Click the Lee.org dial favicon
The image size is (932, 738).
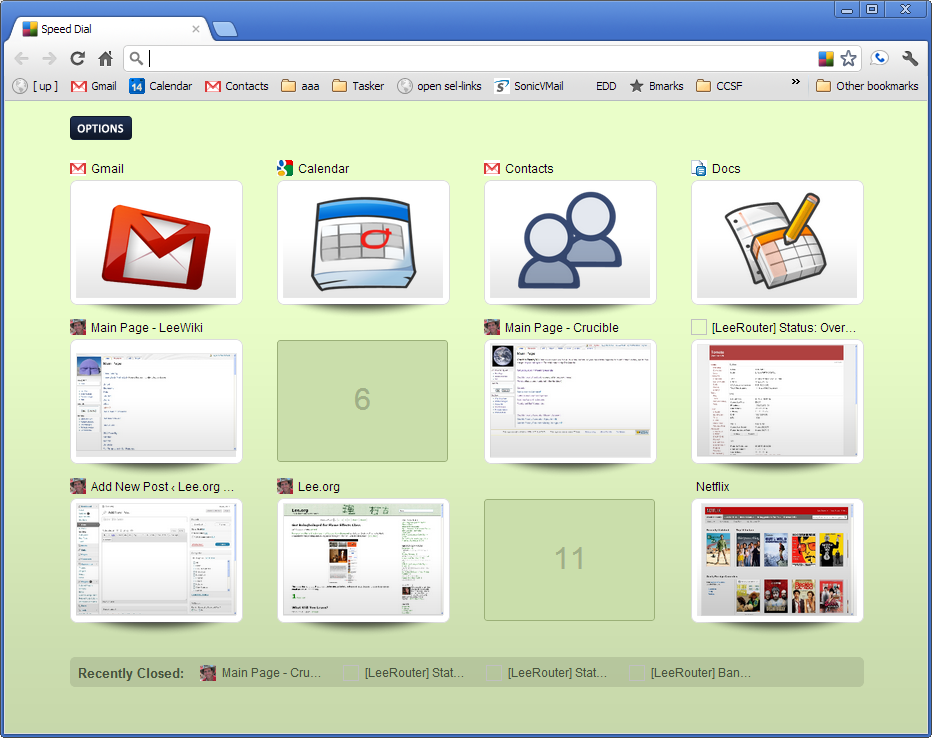[x=285, y=486]
